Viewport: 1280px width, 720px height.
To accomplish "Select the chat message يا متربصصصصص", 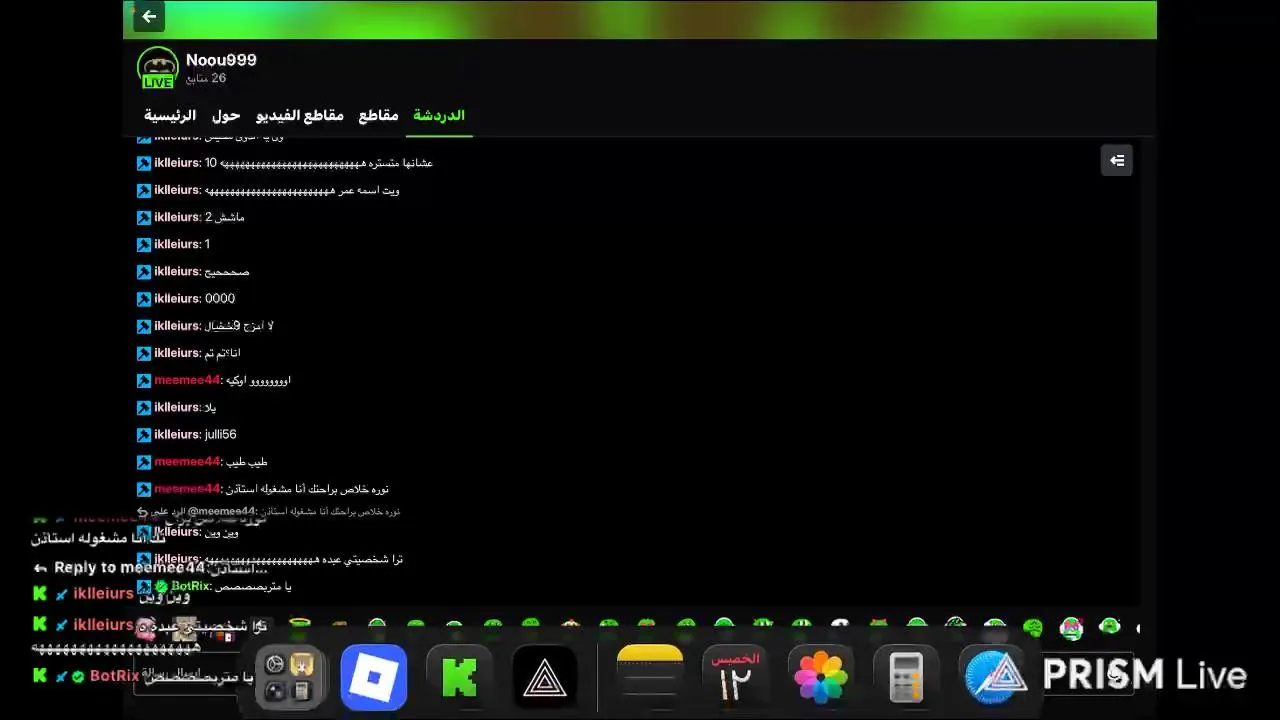I will point(253,587).
